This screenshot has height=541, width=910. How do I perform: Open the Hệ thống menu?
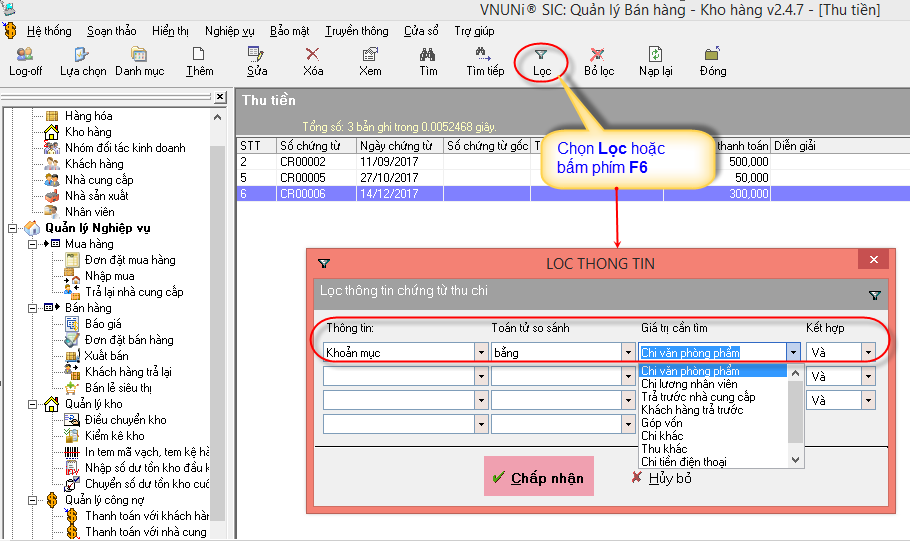[48, 31]
